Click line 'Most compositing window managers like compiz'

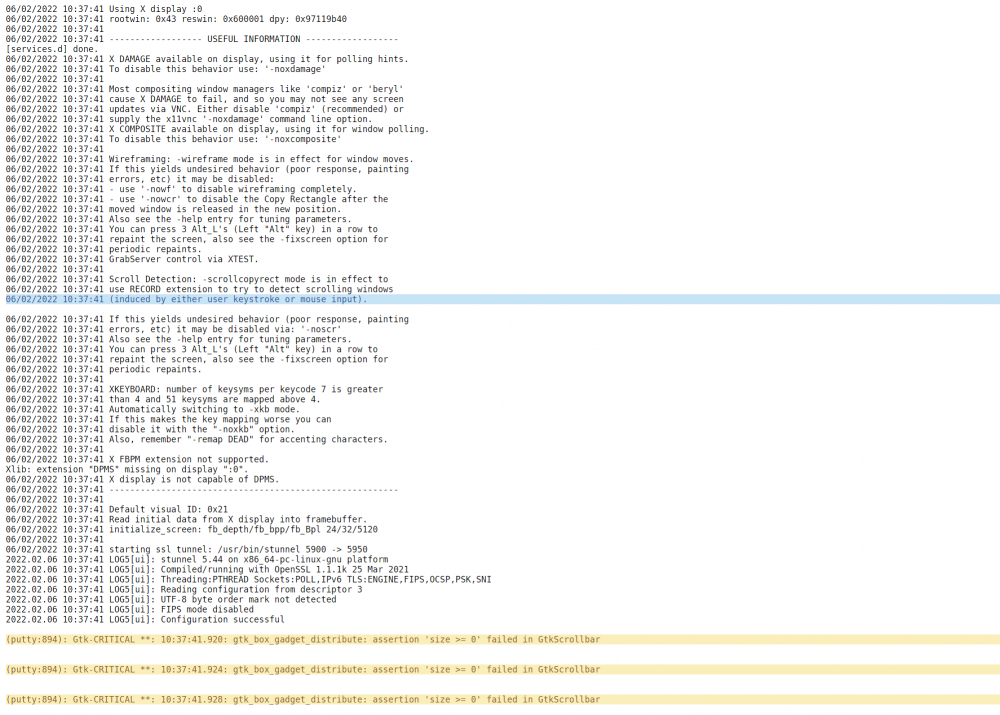pyautogui.click(x=204, y=89)
